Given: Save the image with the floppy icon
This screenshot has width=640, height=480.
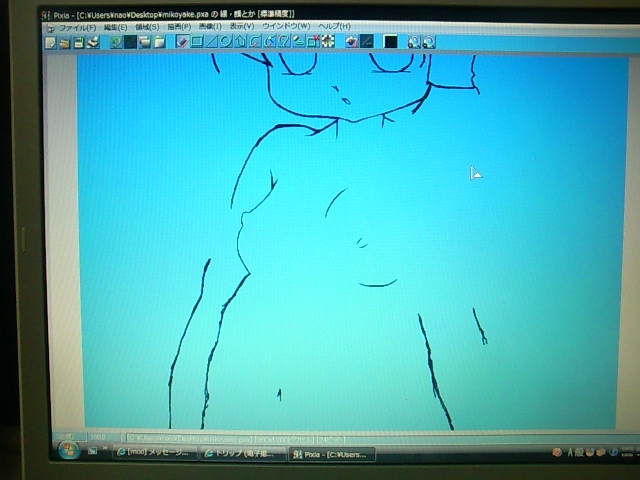Looking at the screenshot, I should coord(78,42).
